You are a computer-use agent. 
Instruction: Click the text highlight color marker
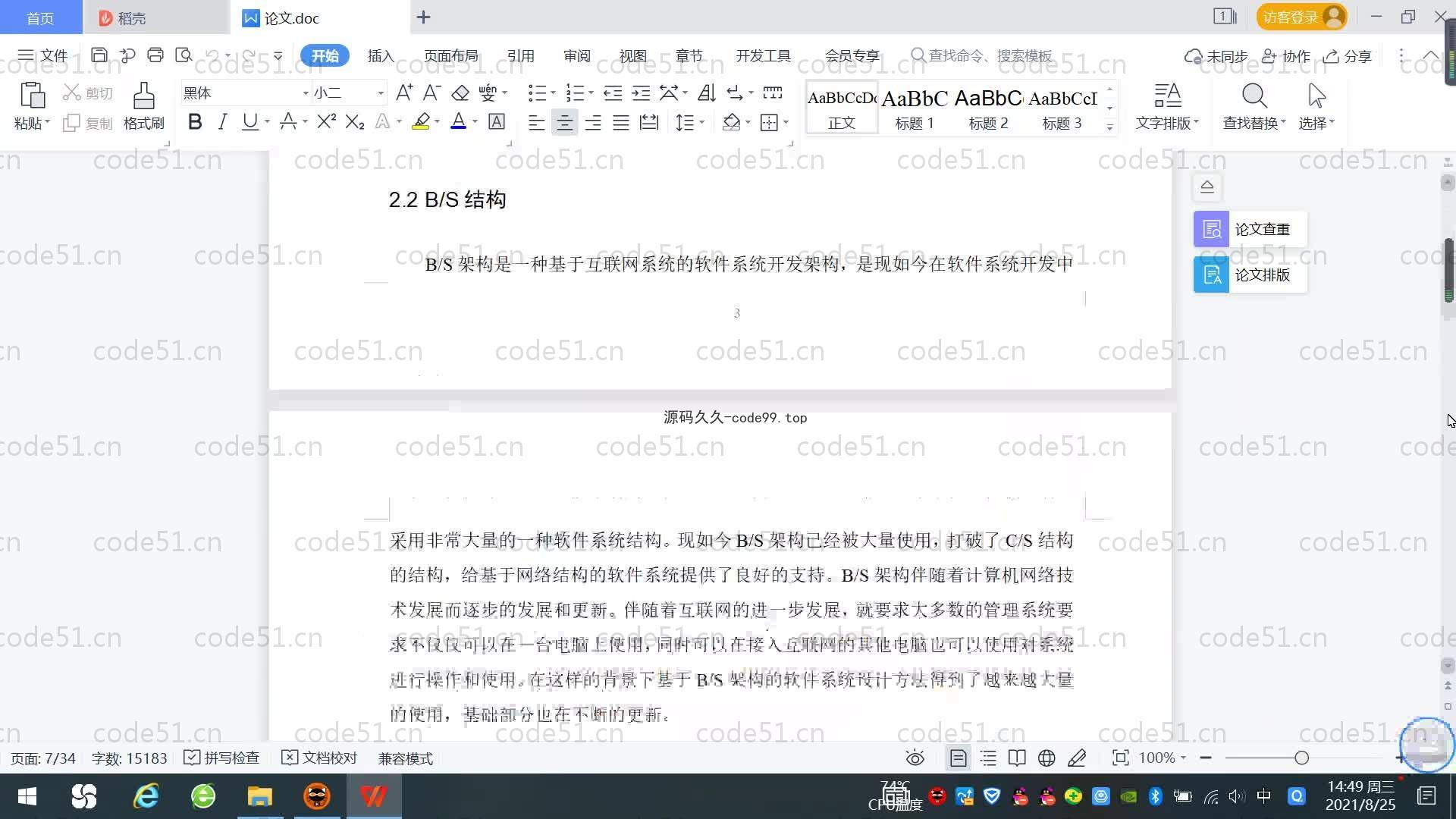coord(421,122)
